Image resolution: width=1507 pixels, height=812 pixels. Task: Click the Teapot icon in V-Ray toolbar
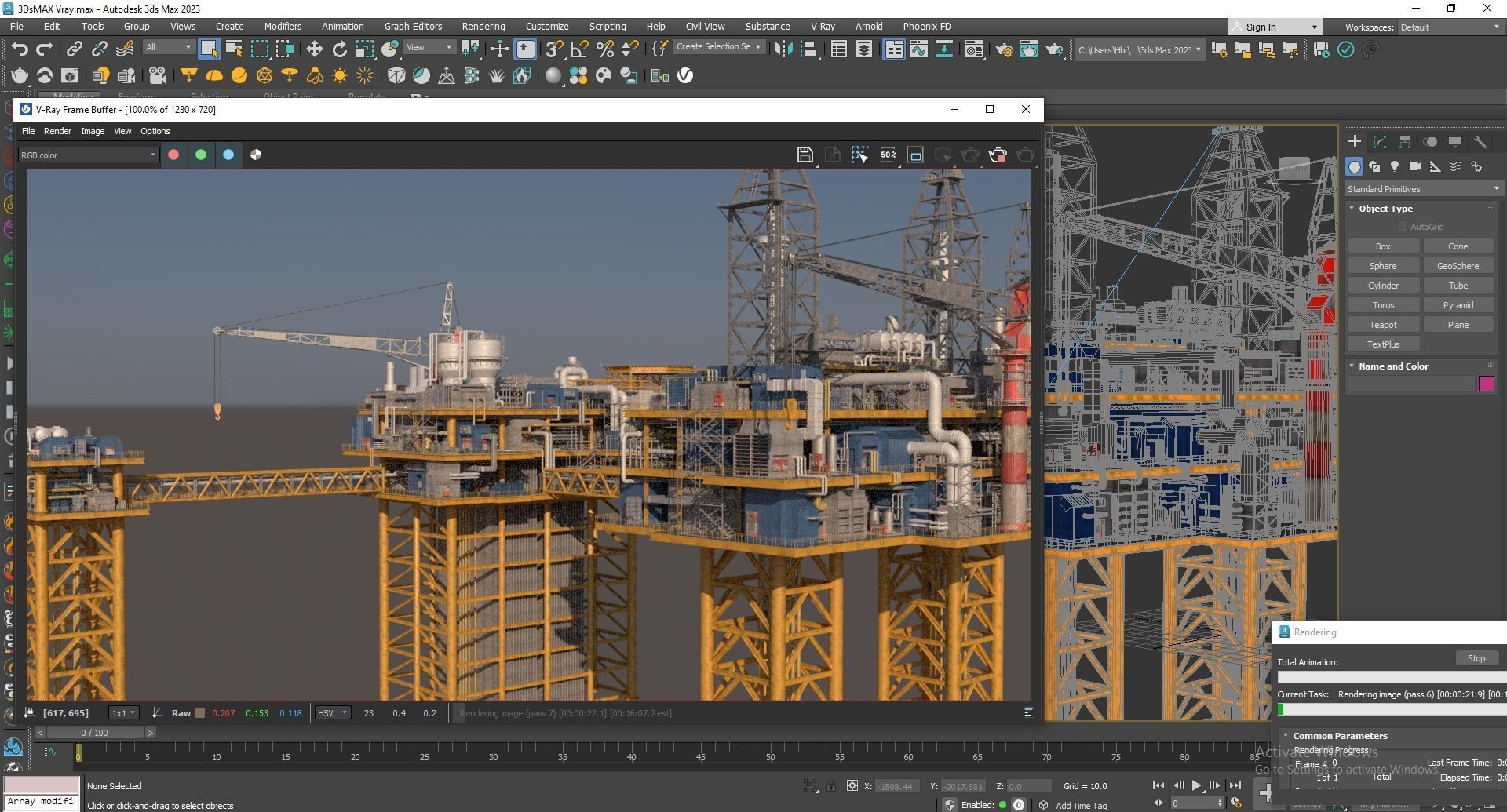point(20,75)
